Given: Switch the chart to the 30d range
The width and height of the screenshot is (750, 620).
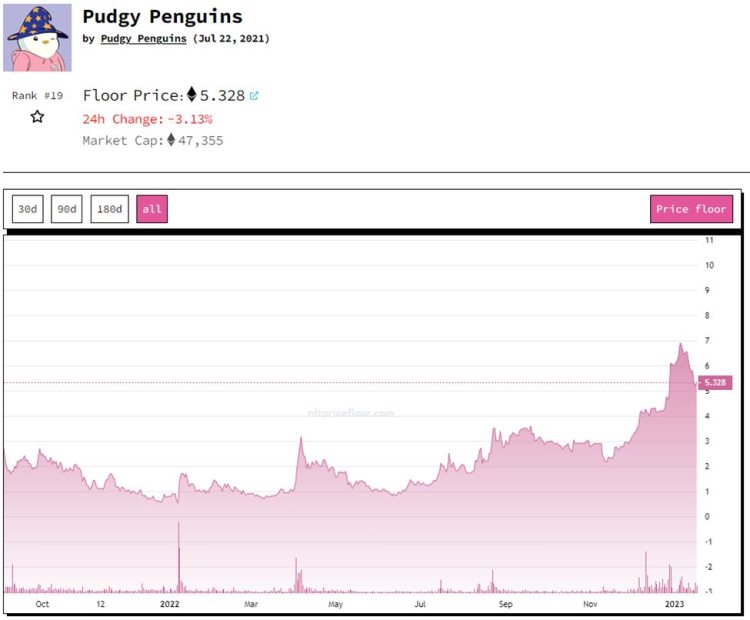Looking at the screenshot, I should [x=28, y=209].
